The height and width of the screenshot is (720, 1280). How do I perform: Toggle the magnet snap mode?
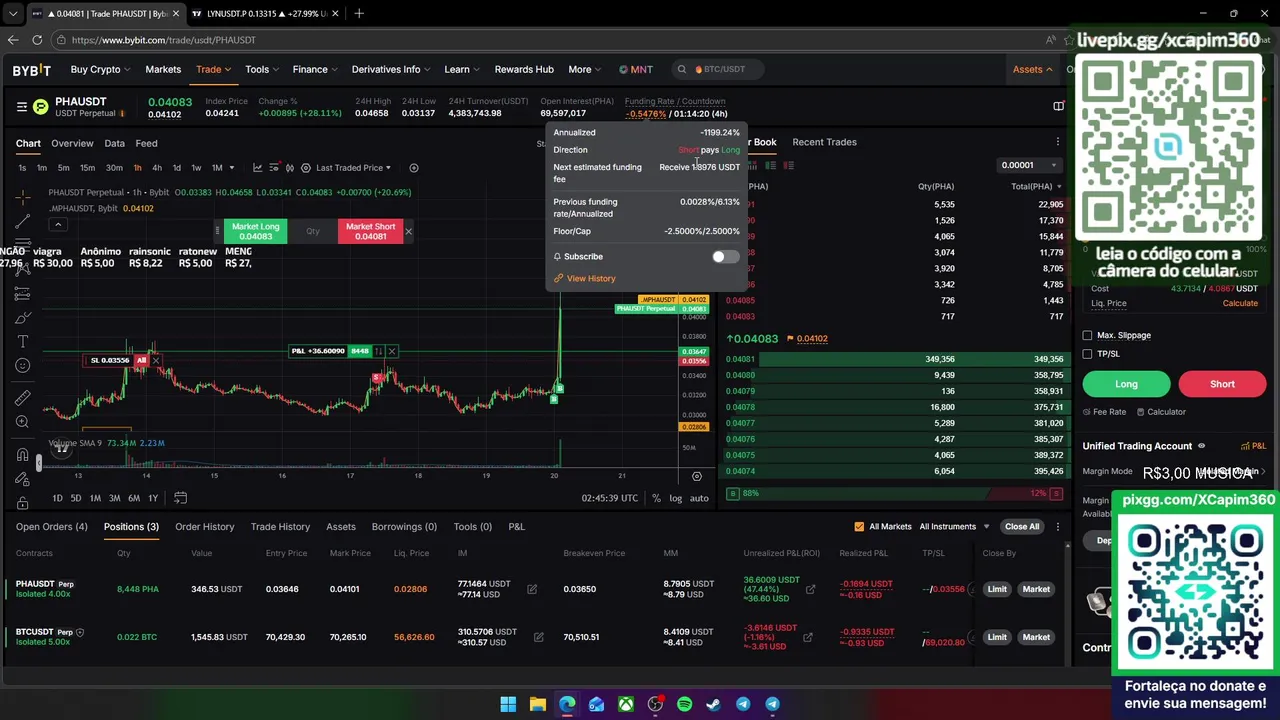[22, 455]
